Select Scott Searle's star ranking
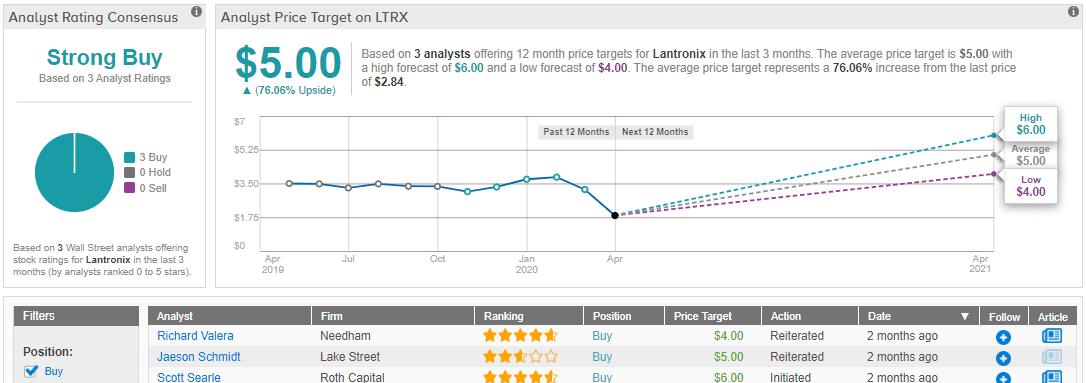 [520, 377]
